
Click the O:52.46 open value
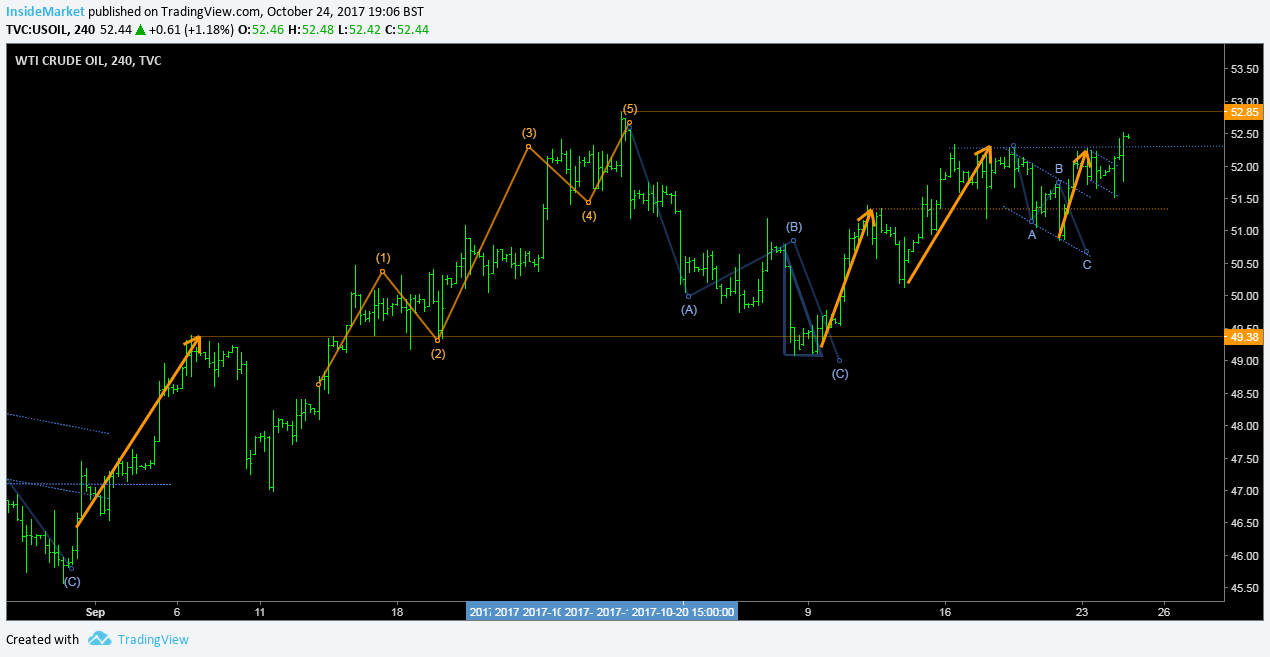pyautogui.click(x=259, y=29)
